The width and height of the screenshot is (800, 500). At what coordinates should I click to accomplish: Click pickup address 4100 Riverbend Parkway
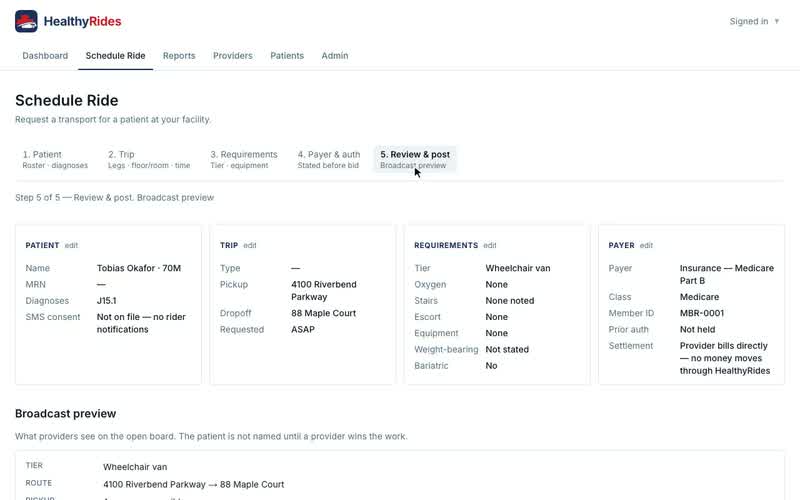324,291
